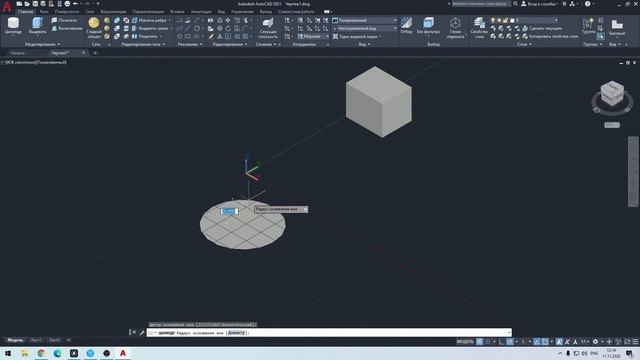Click the Undo arrow in quick access toolbar

click(x=75, y=4)
